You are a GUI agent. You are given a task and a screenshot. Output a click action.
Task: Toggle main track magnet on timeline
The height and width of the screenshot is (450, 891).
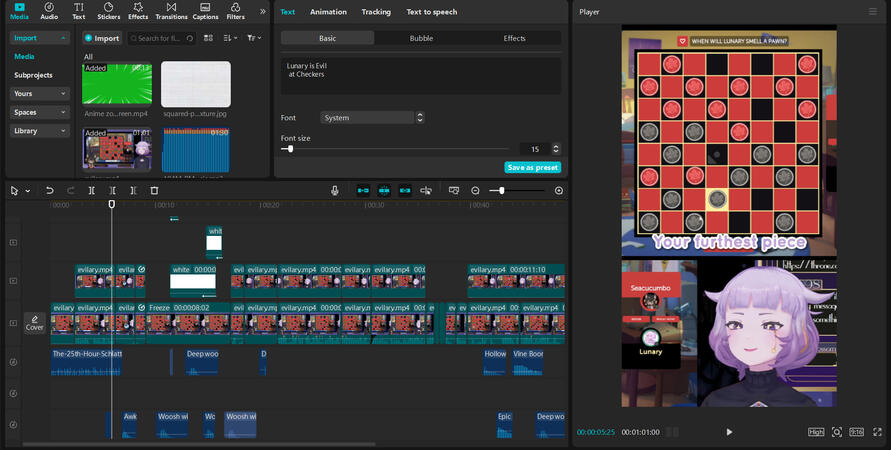(x=363, y=190)
